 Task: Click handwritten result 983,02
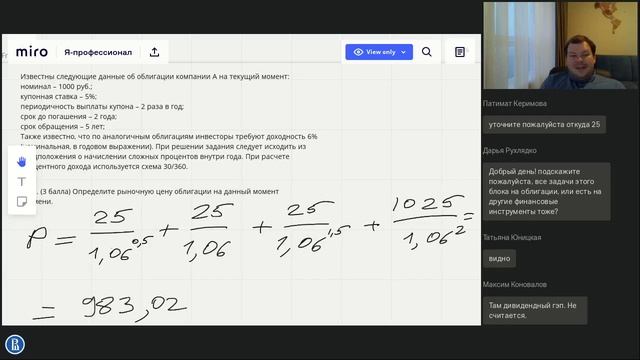134,308
